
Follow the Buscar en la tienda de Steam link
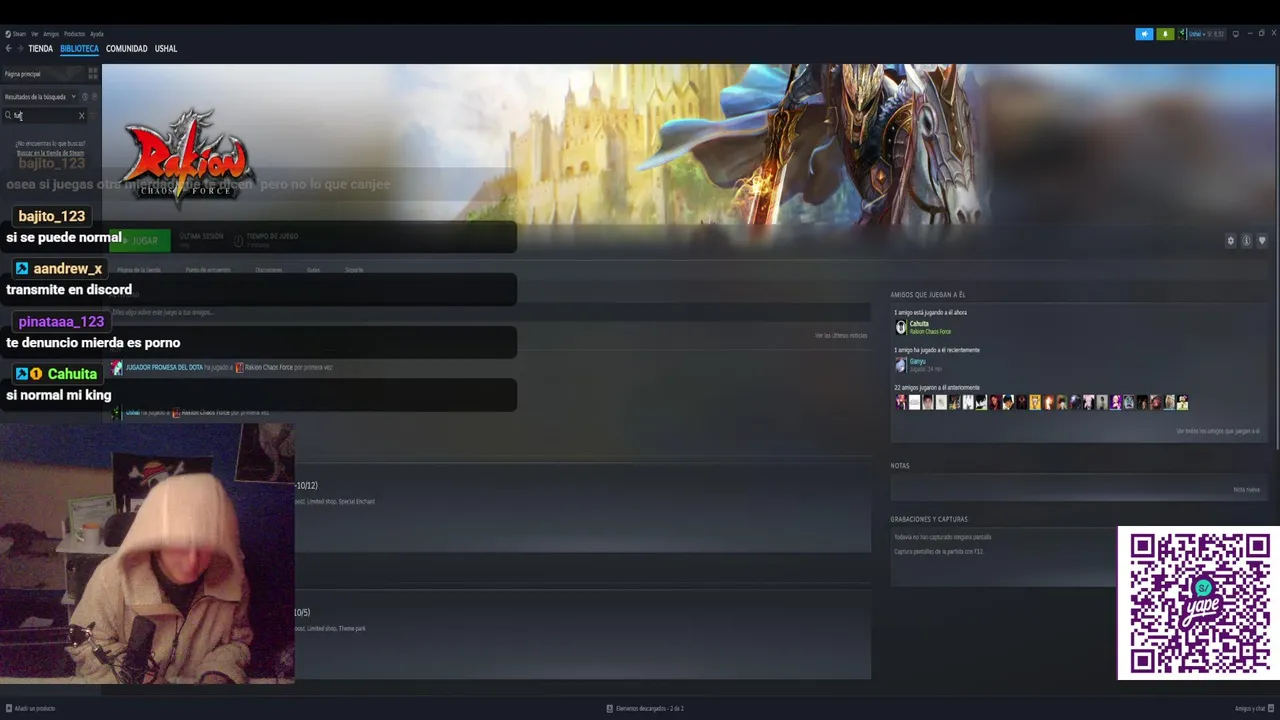[50, 153]
